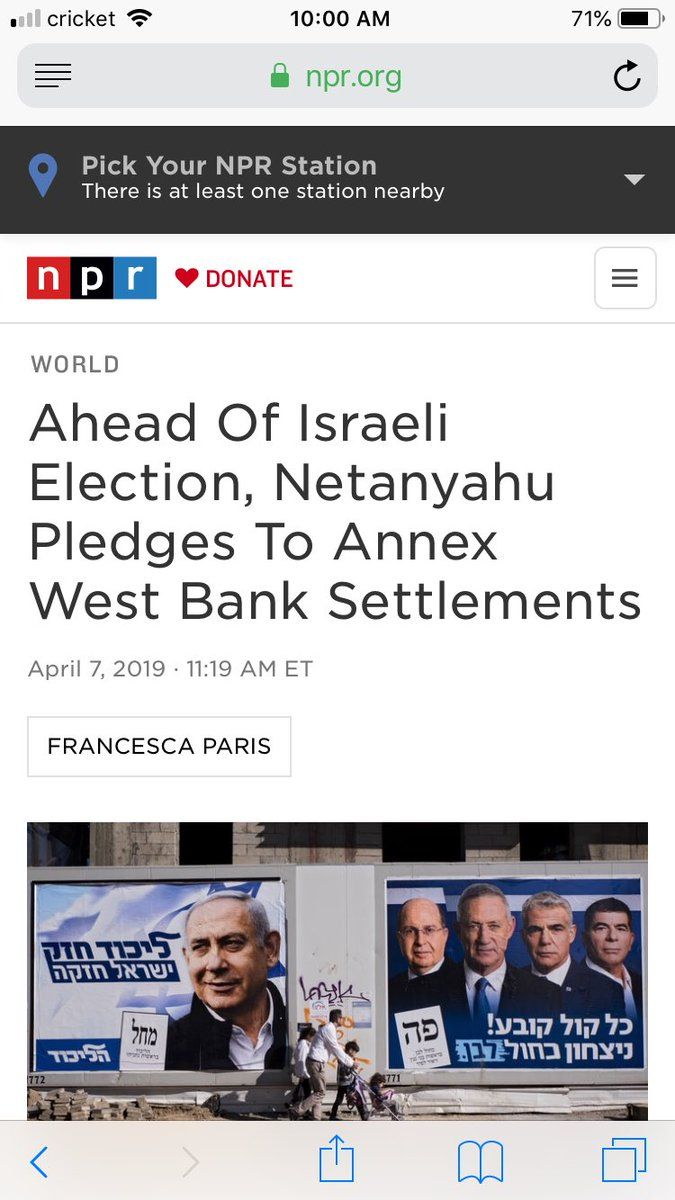Go back with the Safari back arrow

coord(40,1161)
